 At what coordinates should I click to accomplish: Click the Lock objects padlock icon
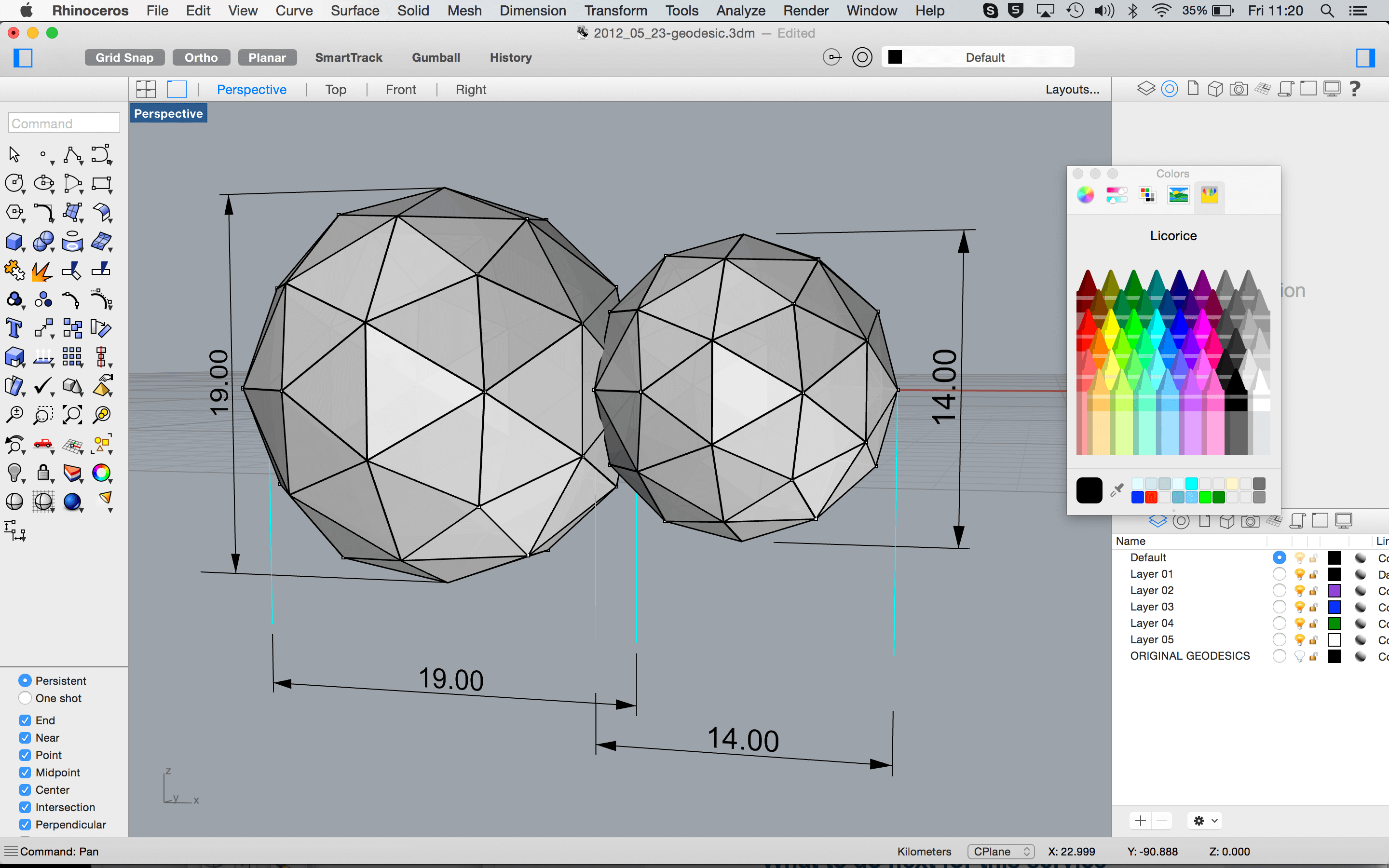coord(43,473)
